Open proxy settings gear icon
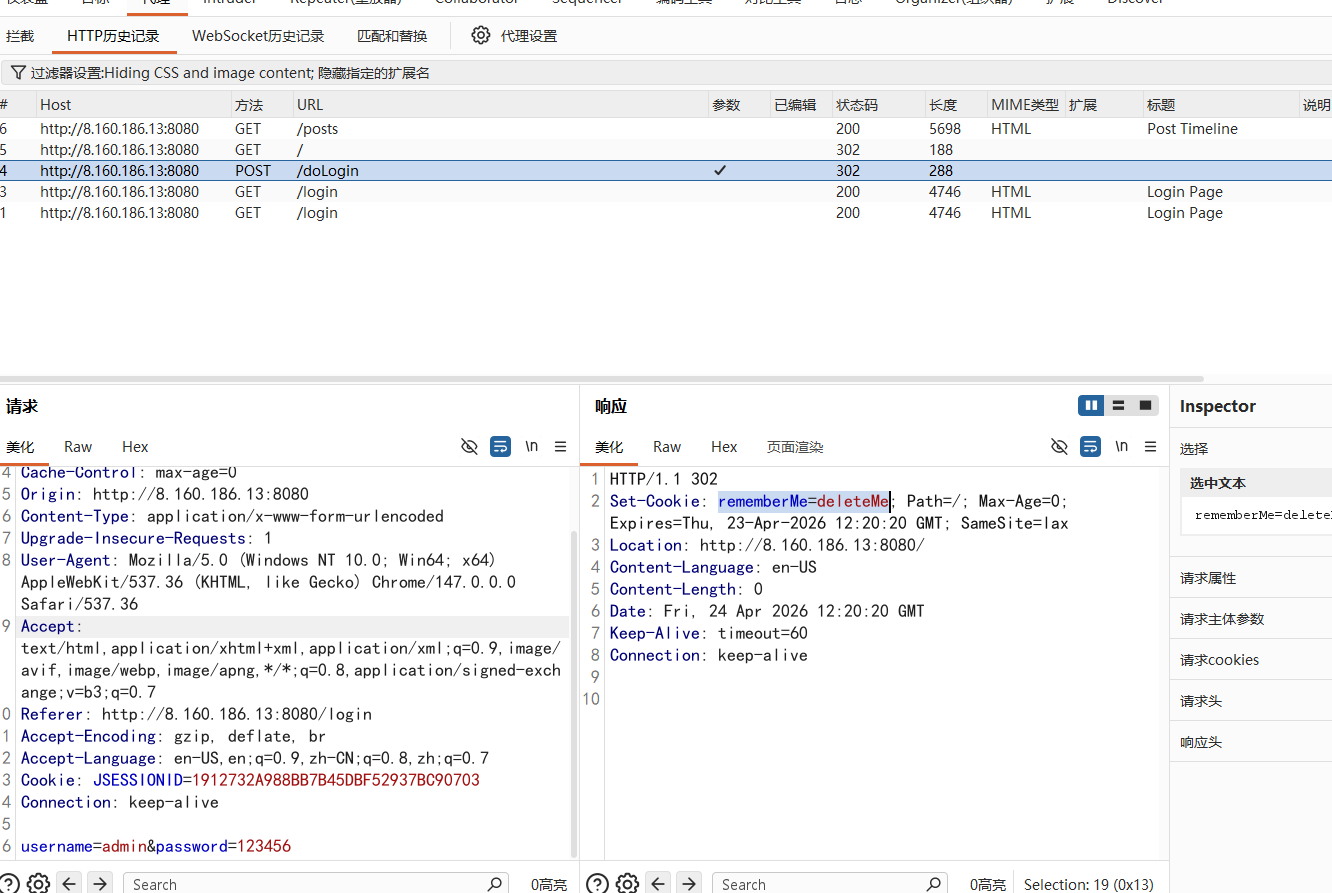Screen dimensions: 1332x893 tap(481, 35)
